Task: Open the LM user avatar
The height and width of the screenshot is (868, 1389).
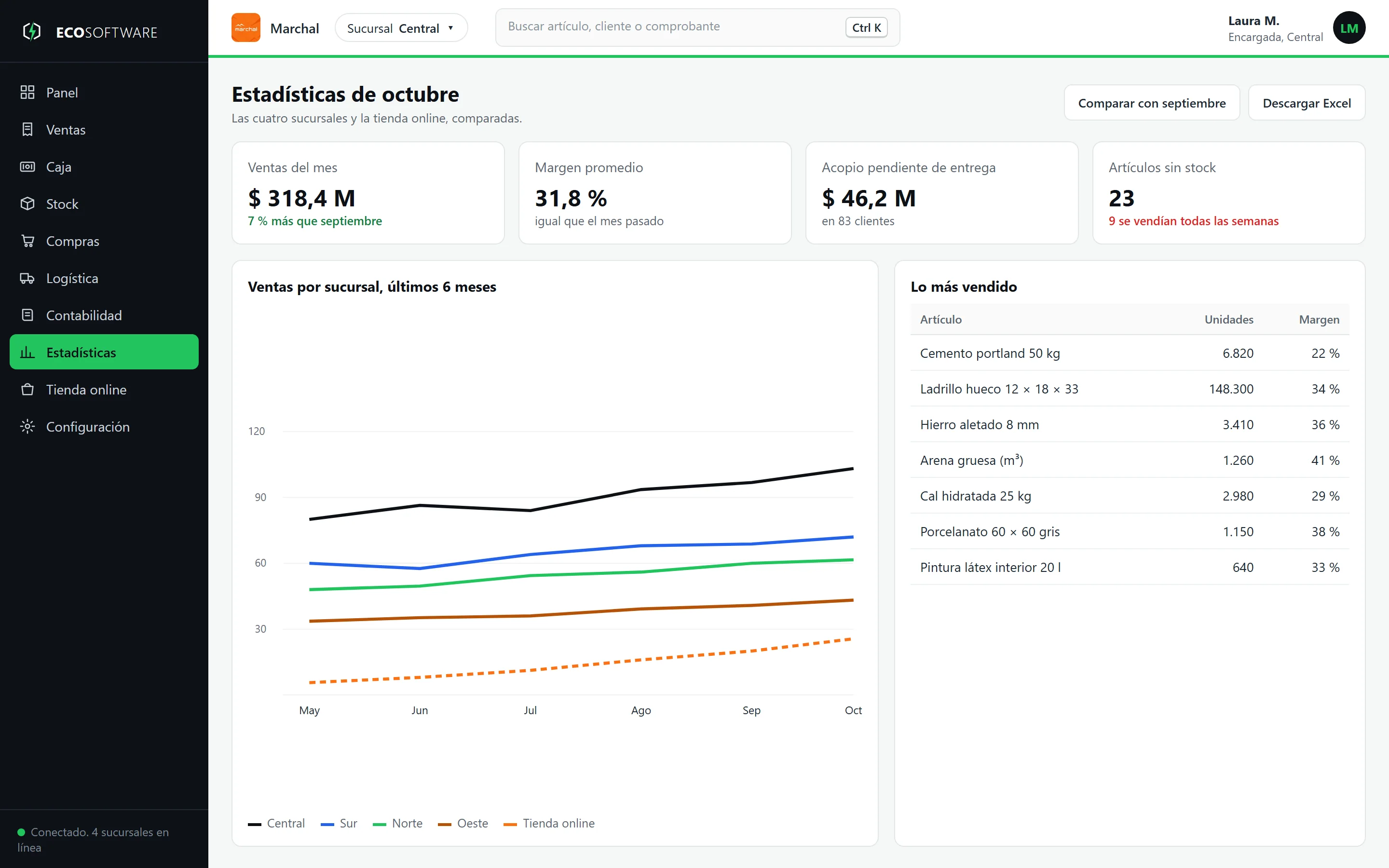Action: (1348, 27)
